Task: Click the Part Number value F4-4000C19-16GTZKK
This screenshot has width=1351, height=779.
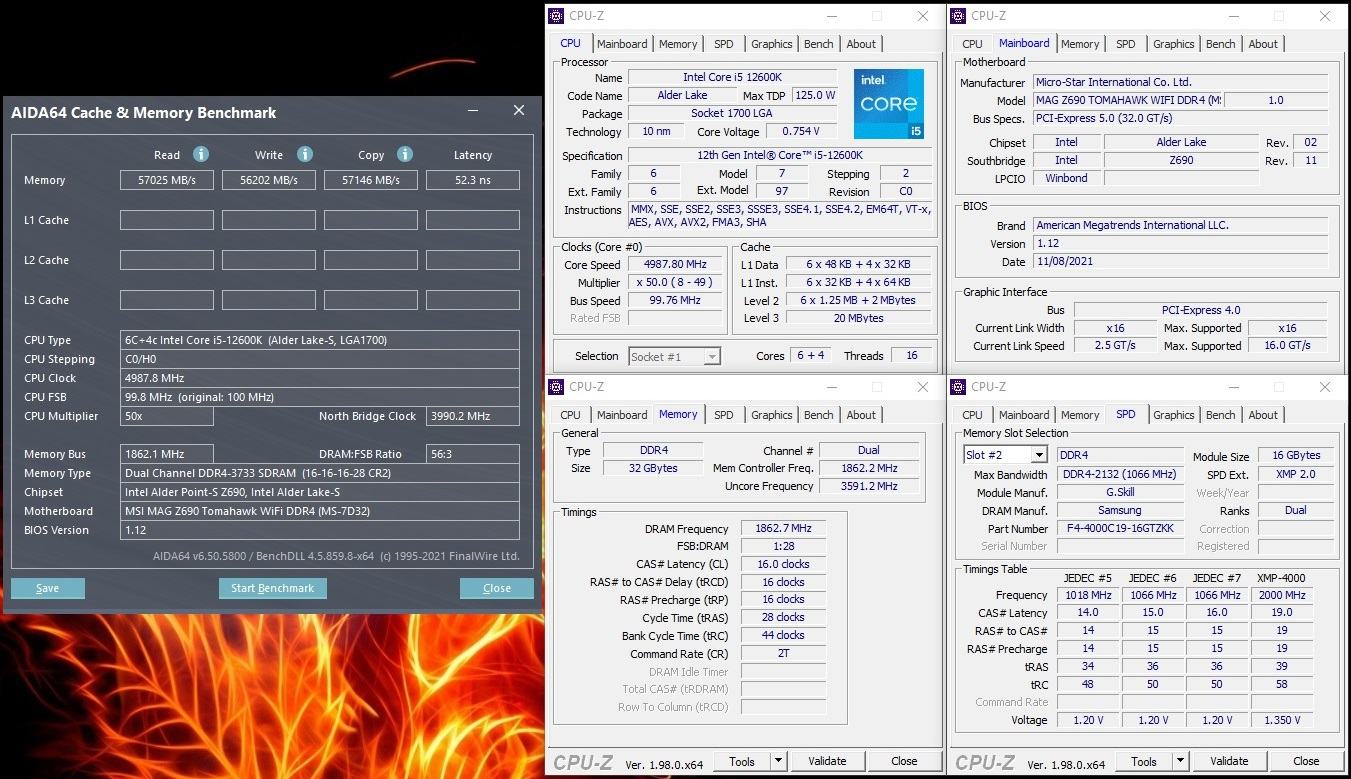Action: [x=1120, y=528]
